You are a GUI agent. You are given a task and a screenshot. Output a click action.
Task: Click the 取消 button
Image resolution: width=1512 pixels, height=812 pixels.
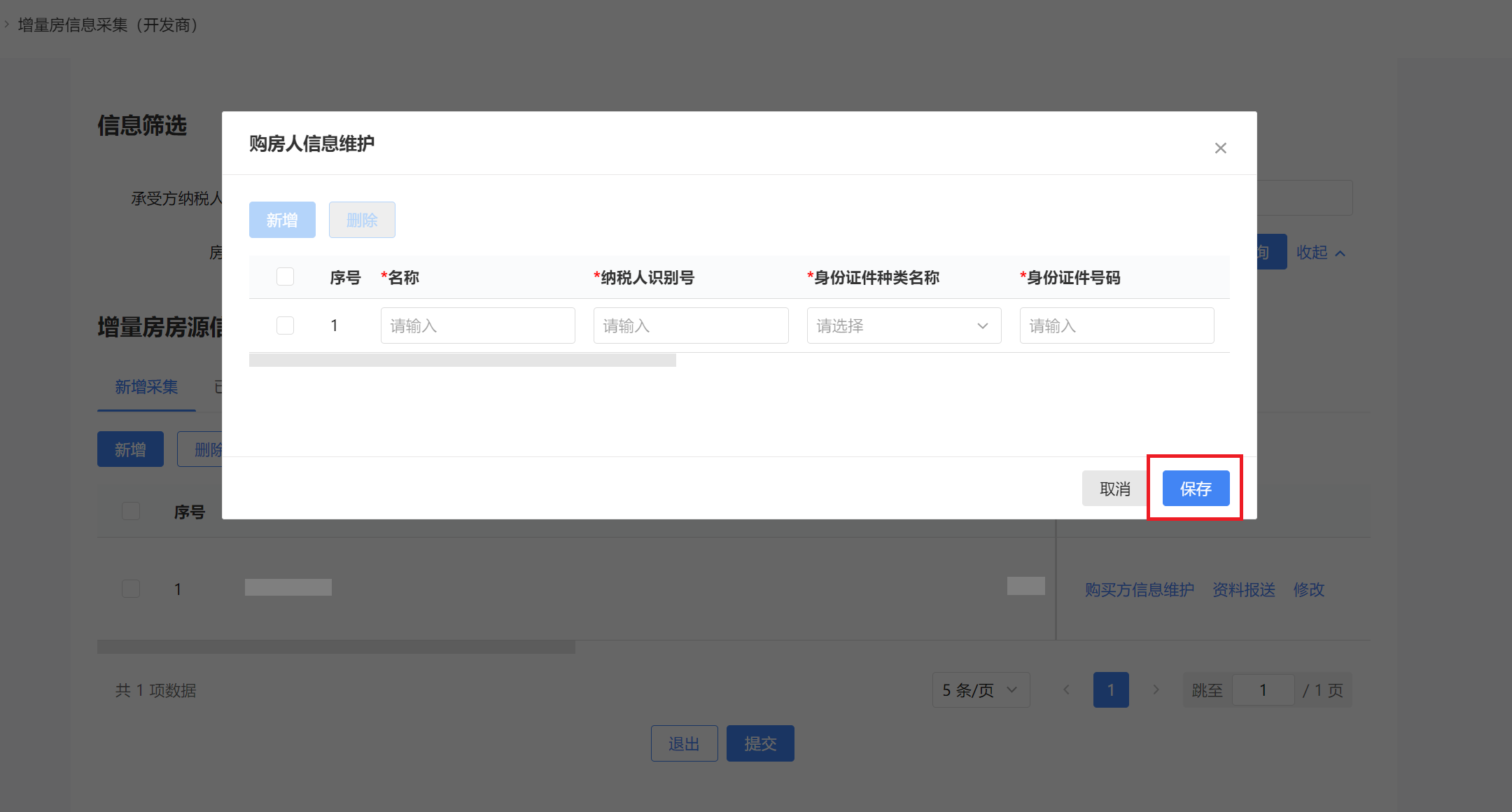pyautogui.click(x=1114, y=489)
